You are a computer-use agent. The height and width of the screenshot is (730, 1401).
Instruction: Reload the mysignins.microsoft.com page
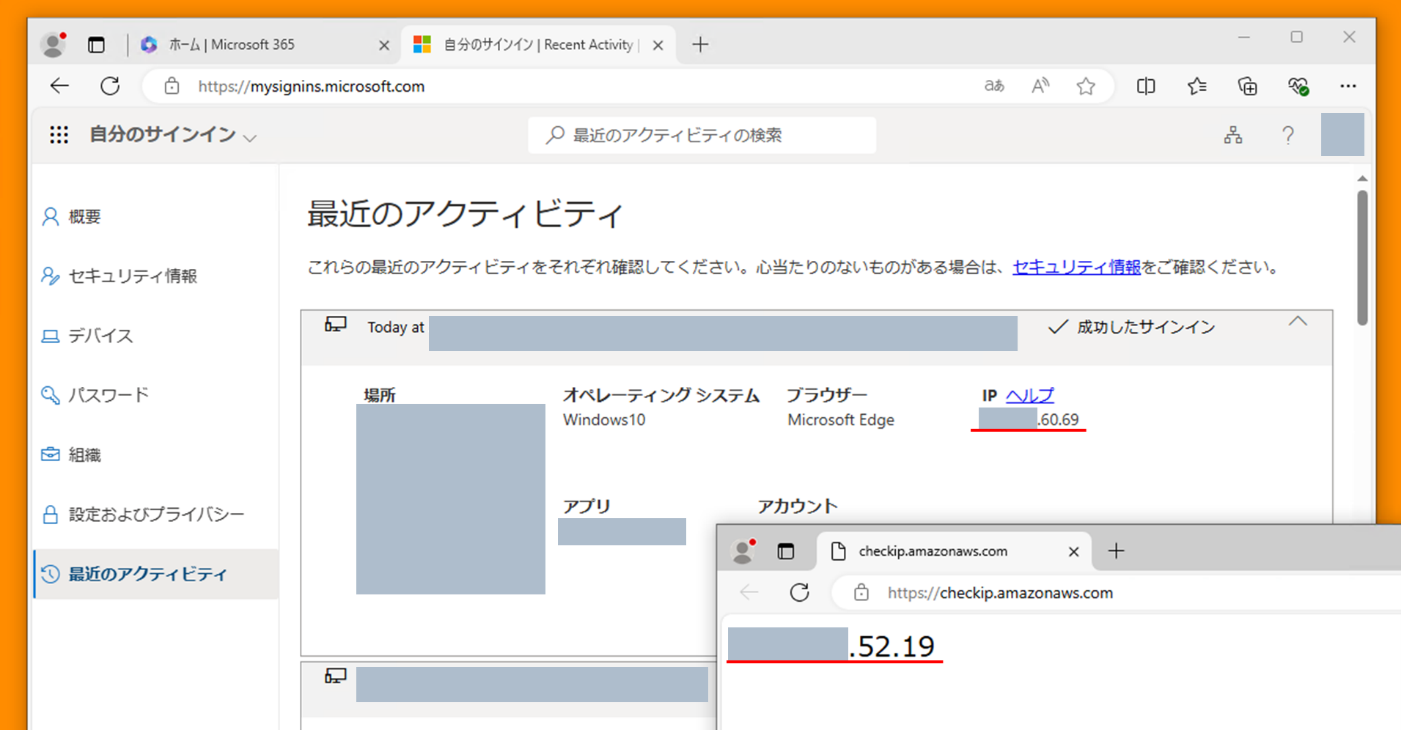click(x=110, y=86)
